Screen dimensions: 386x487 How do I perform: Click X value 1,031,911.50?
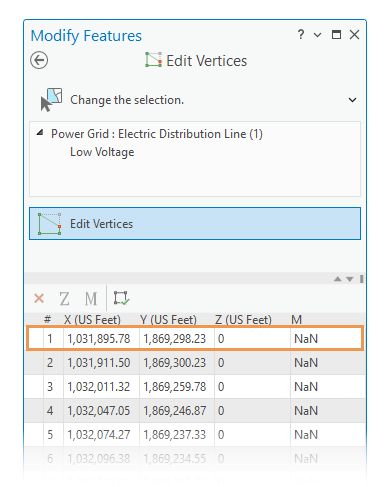99,363
